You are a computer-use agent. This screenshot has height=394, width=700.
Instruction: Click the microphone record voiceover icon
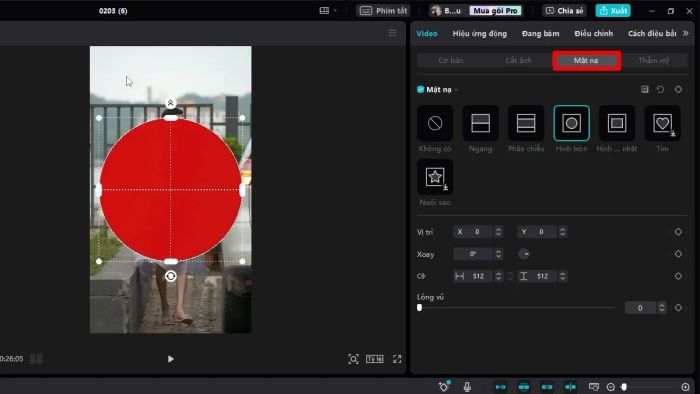point(467,387)
